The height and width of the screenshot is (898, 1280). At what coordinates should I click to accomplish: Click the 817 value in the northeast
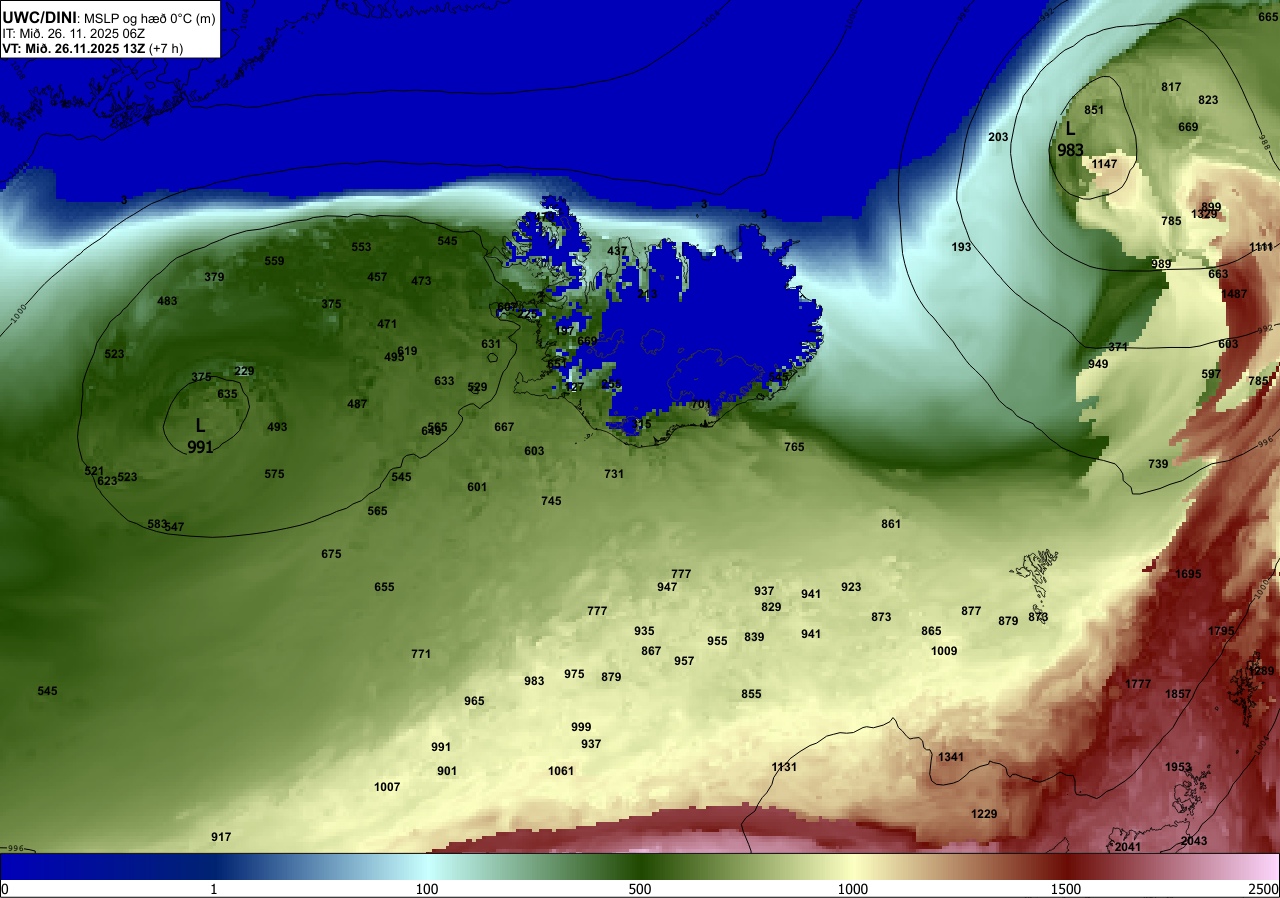pyautogui.click(x=1171, y=87)
